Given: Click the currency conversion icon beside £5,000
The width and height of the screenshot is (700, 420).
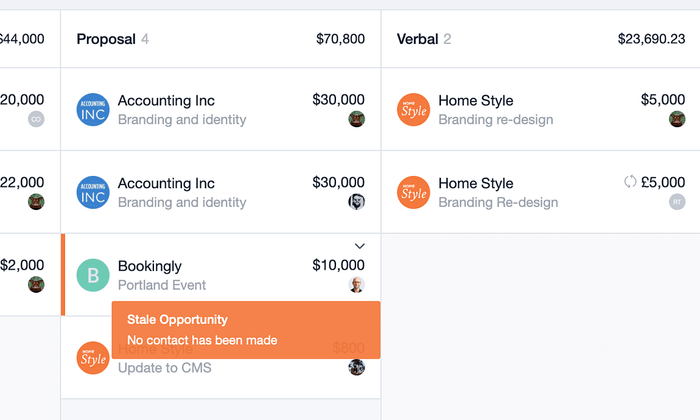Looking at the screenshot, I should tap(630, 182).
